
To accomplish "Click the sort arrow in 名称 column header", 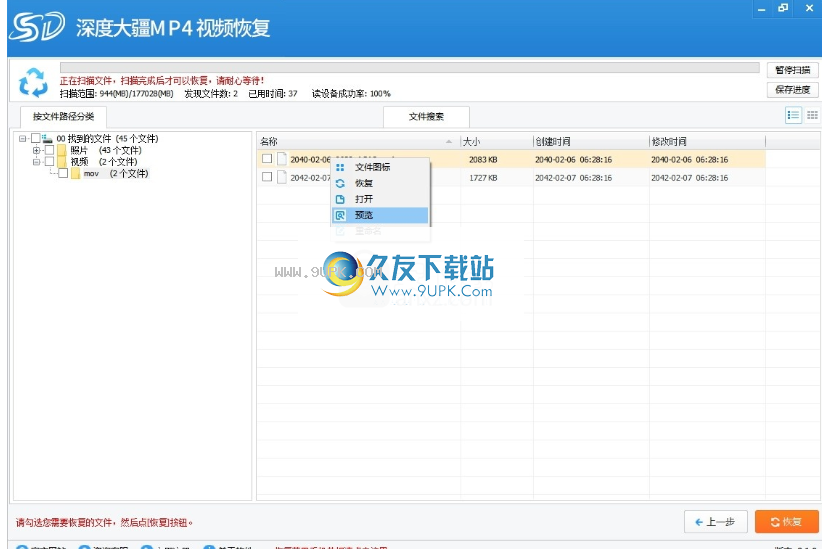I will click(449, 142).
